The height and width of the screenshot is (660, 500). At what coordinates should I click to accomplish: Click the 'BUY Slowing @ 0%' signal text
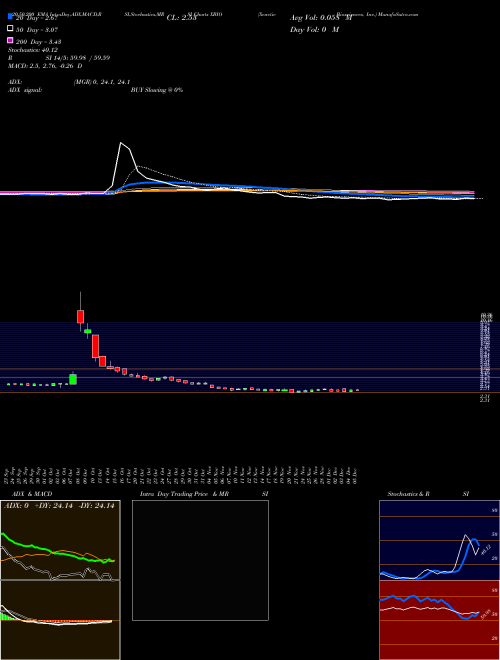tap(157, 90)
